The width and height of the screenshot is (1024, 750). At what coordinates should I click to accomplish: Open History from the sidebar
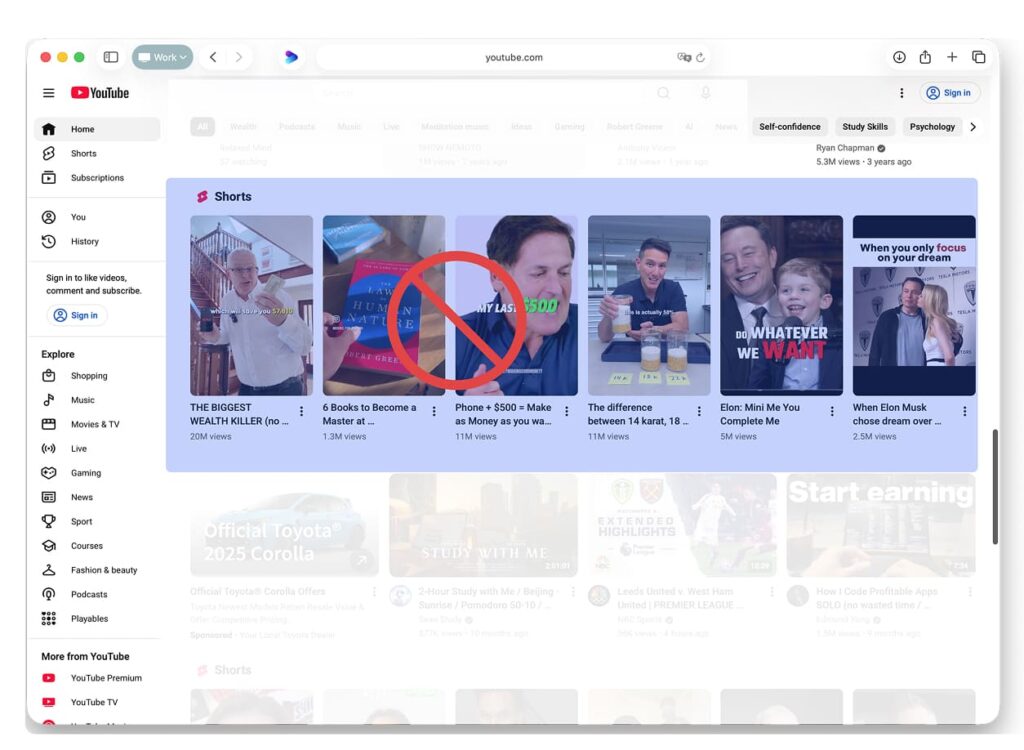pyautogui.click(x=85, y=241)
